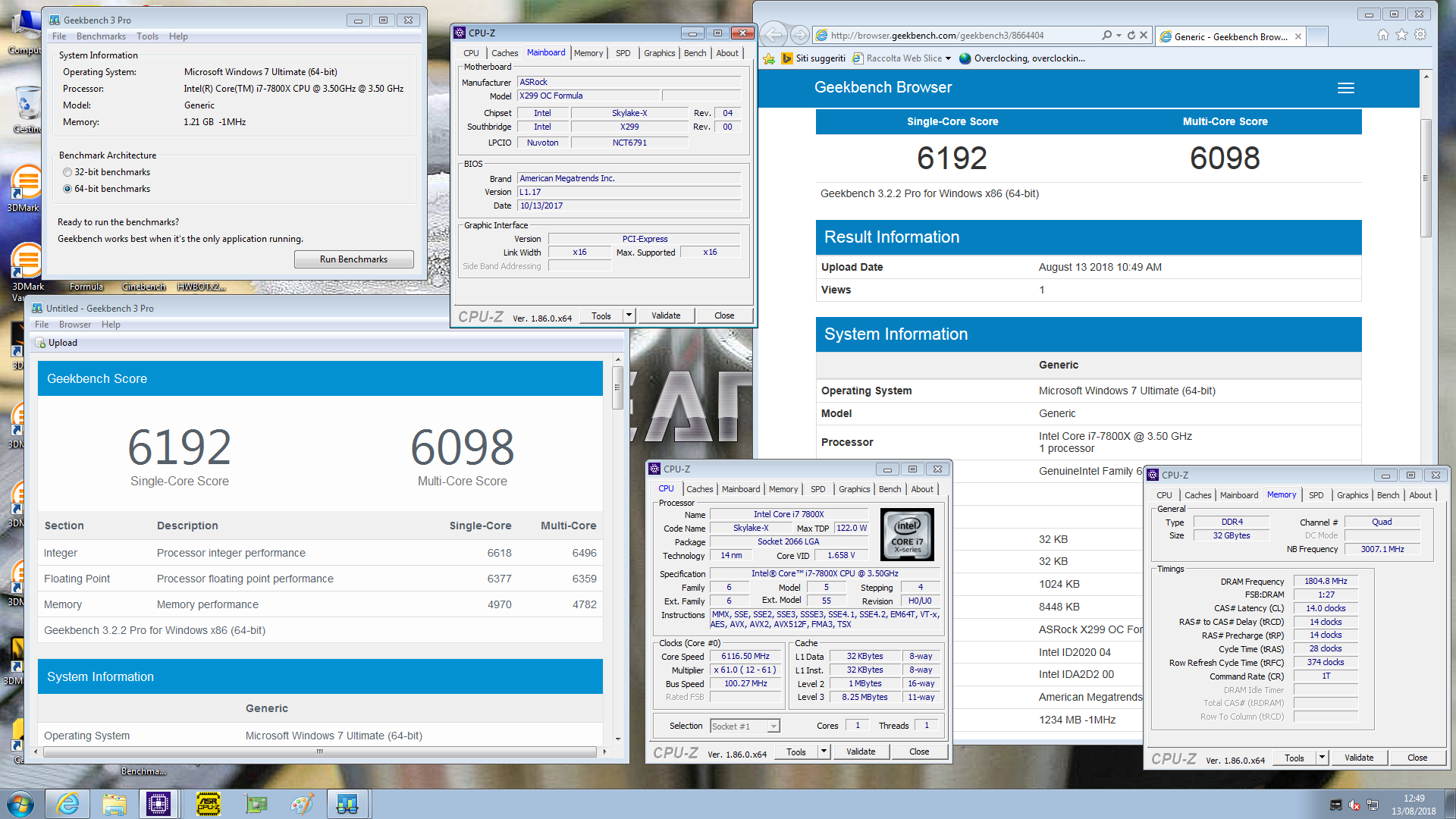This screenshot has width=1456, height=819.
Task: Open the Geekbench Browser hamburger menu
Action: (x=1345, y=88)
